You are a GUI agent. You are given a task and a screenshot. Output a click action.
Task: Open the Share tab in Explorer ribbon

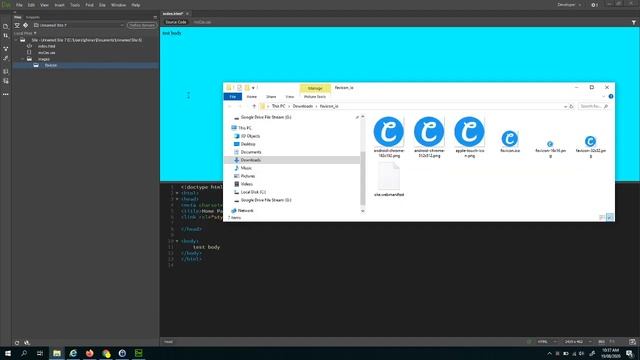tap(271, 97)
